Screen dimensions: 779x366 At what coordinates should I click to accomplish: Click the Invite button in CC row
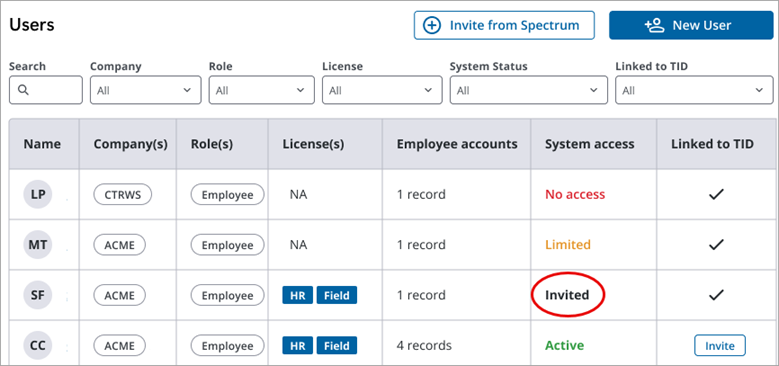719,346
